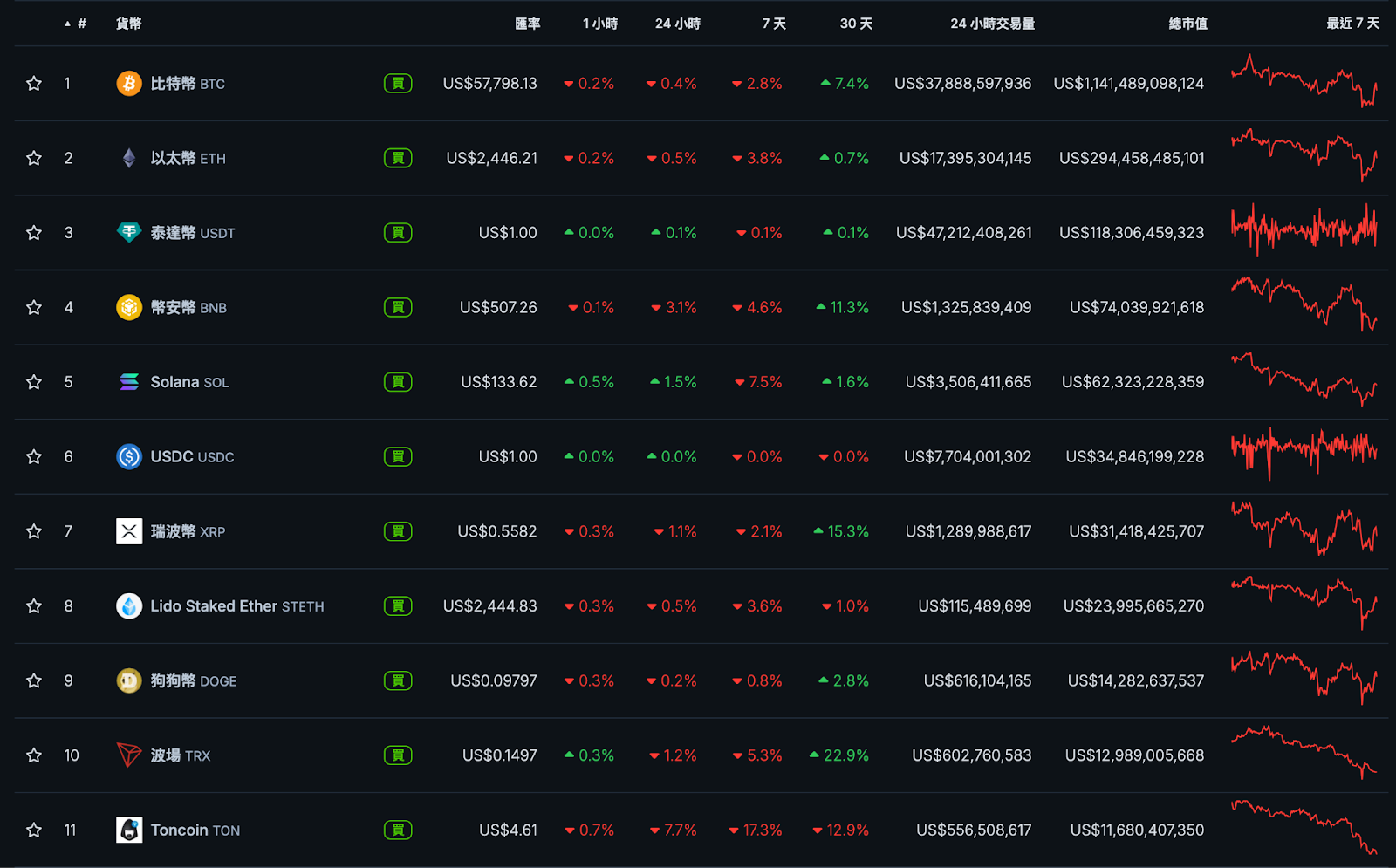The height and width of the screenshot is (868, 1396).
Task: Open Bitcoin's 7-day sparkline chart
Action: (1304, 81)
